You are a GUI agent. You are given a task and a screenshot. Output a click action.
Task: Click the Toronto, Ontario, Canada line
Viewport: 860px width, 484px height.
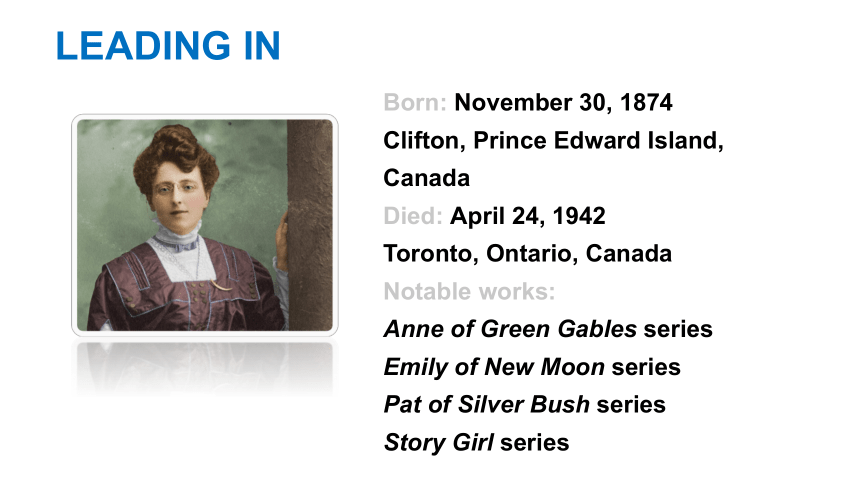[528, 254]
